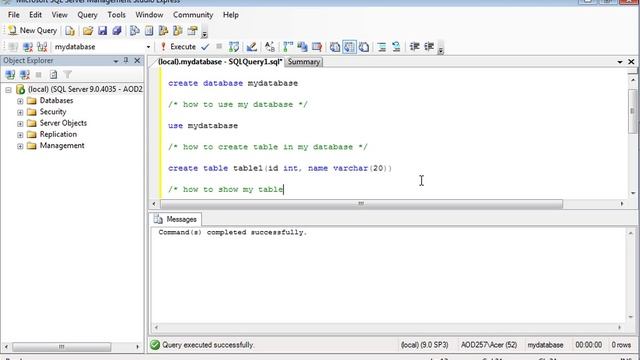Screen dimensions: 640x360
Task: Click the Summary window toolbar icon
Action: coord(149,31)
